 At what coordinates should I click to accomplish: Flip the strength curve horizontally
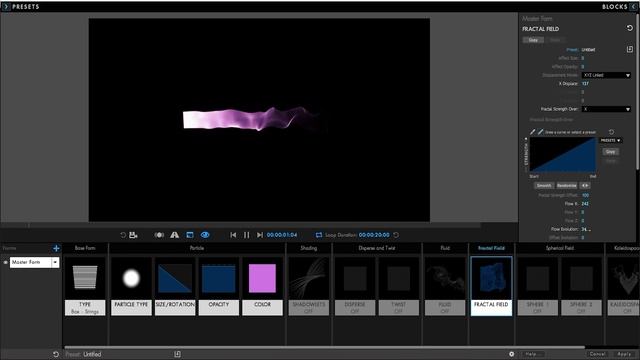(584, 185)
